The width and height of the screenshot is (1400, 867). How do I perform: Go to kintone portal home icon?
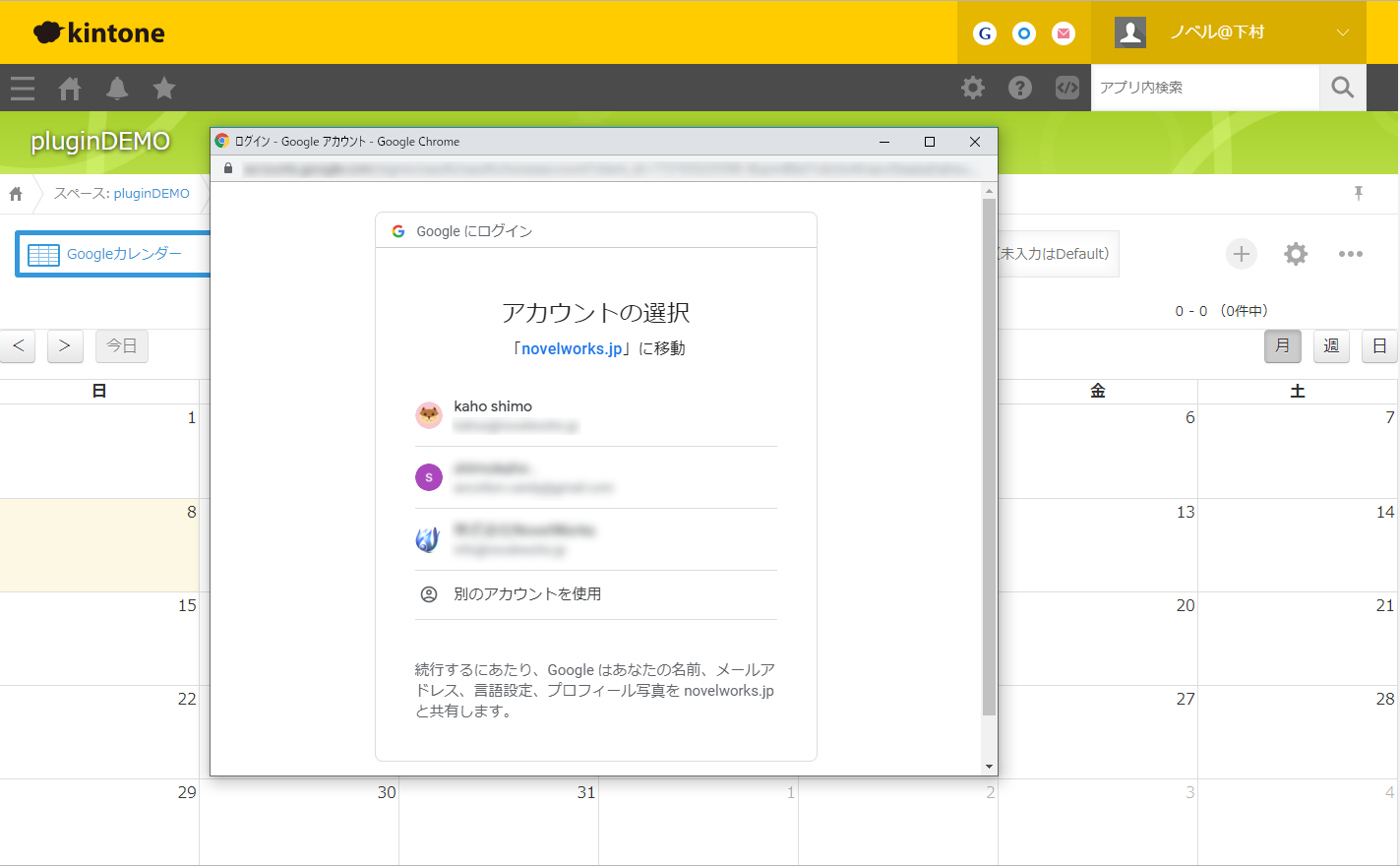coord(70,89)
